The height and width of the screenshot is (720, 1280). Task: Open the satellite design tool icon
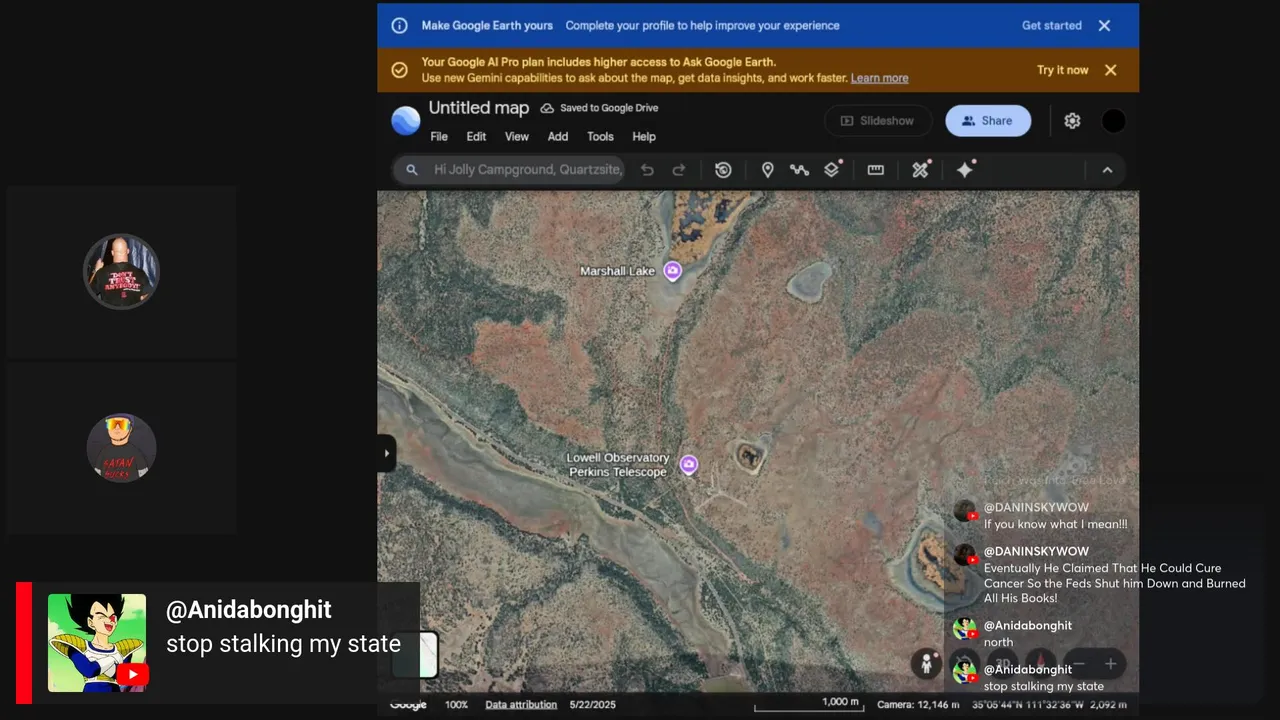click(921, 169)
